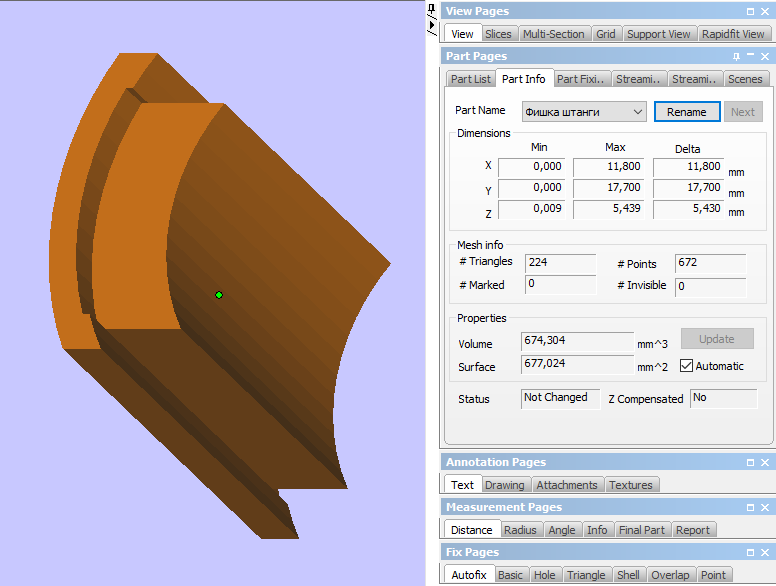Viewport: 776px width, 586px height.
Task: Close the Fix Pages panel
Action: click(x=765, y=552)
